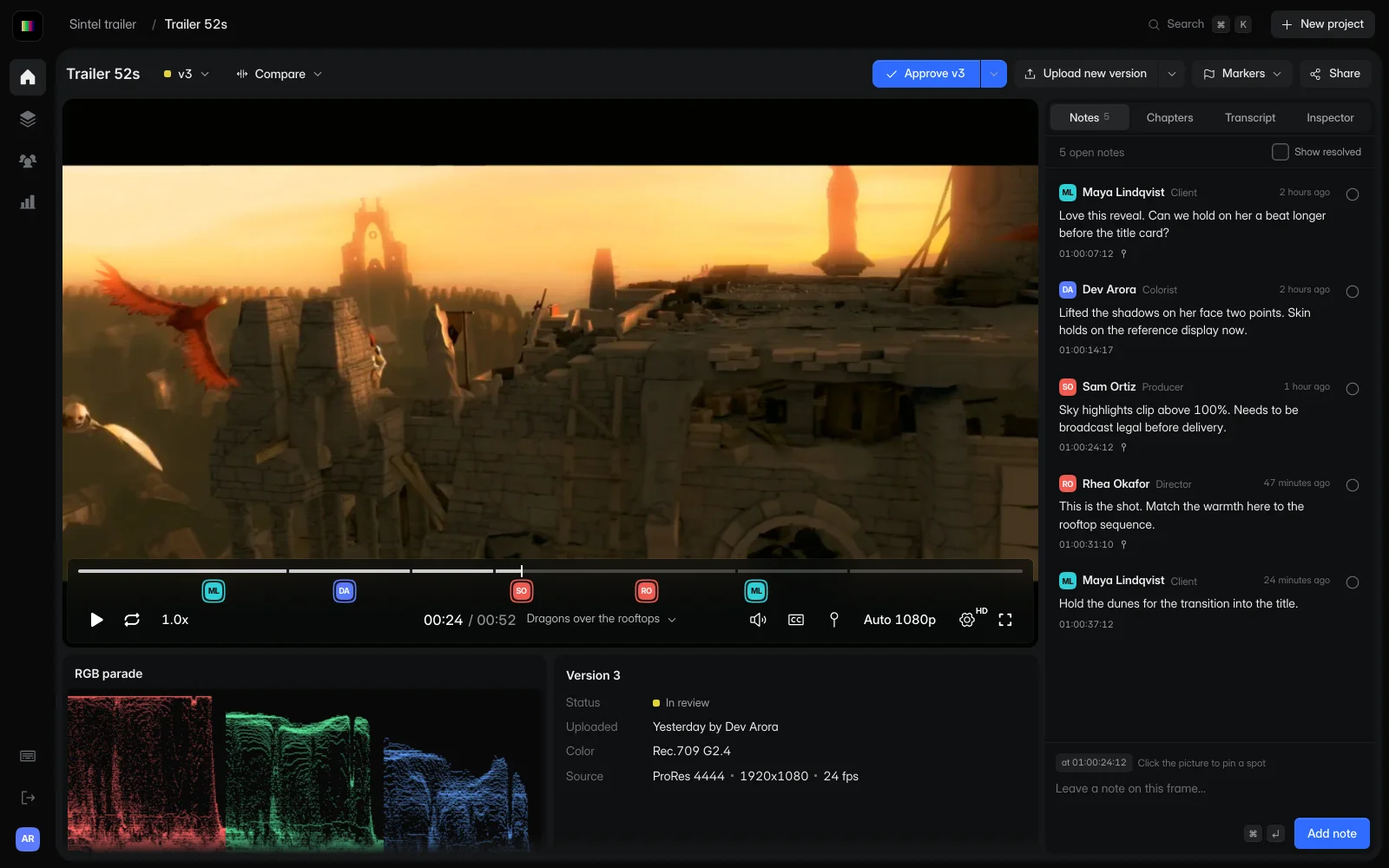The image size is (1389, 868).
Task: Open the keyboard shortcuts sidebar icon
Action: [28, 756]
